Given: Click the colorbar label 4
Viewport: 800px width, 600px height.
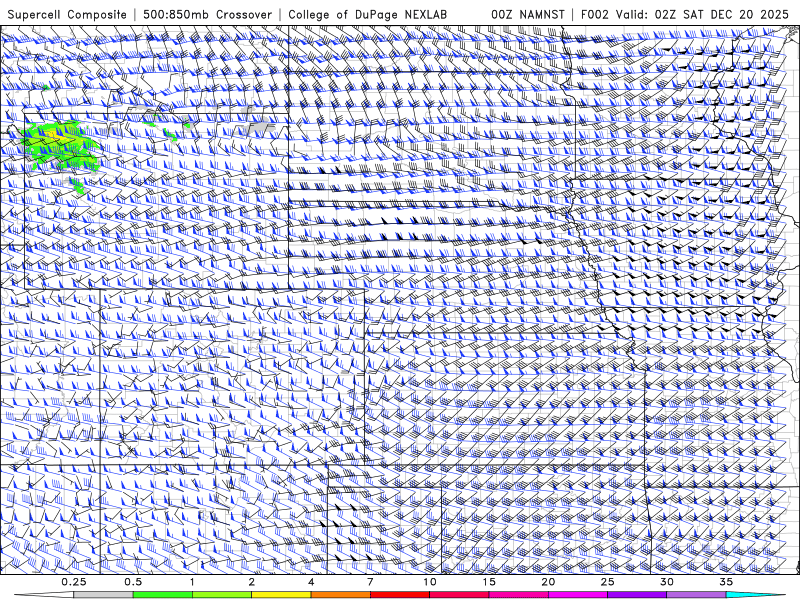Looking at the screenshot, I should tap(311, 582).
